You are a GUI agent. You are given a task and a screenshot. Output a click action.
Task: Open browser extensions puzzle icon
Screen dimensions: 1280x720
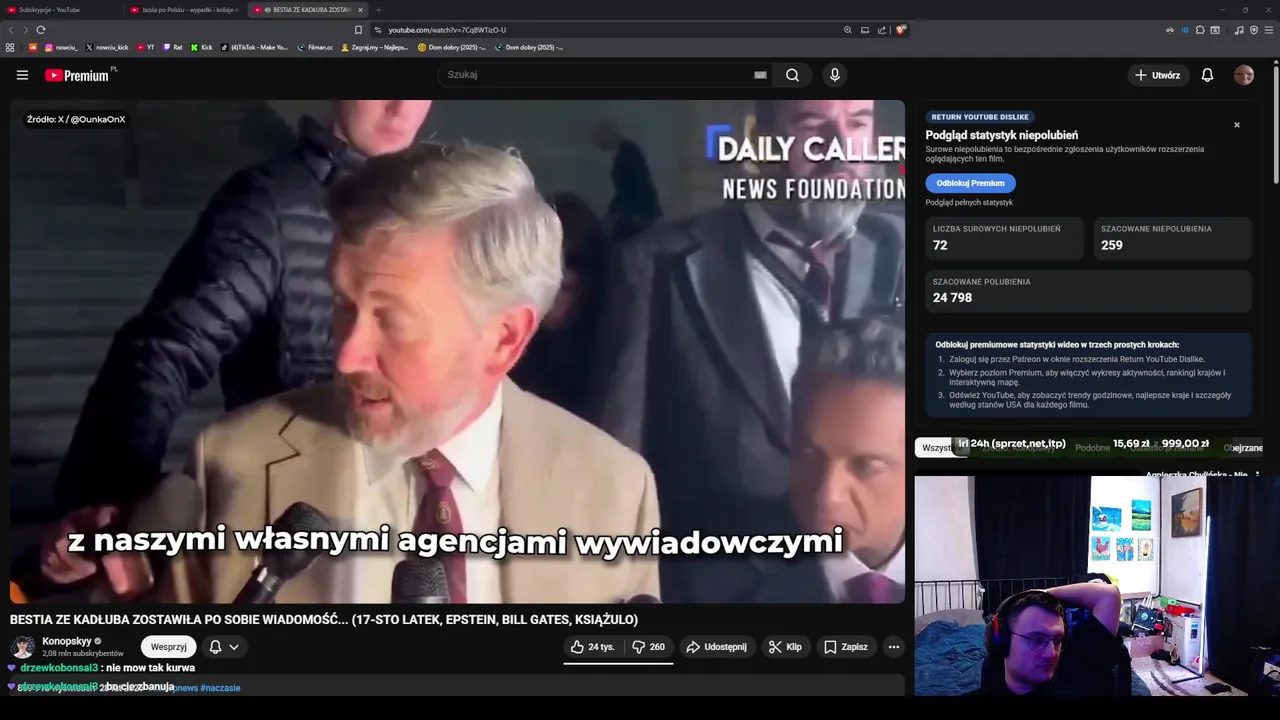pyautogui.click(x=1200, y=30)
